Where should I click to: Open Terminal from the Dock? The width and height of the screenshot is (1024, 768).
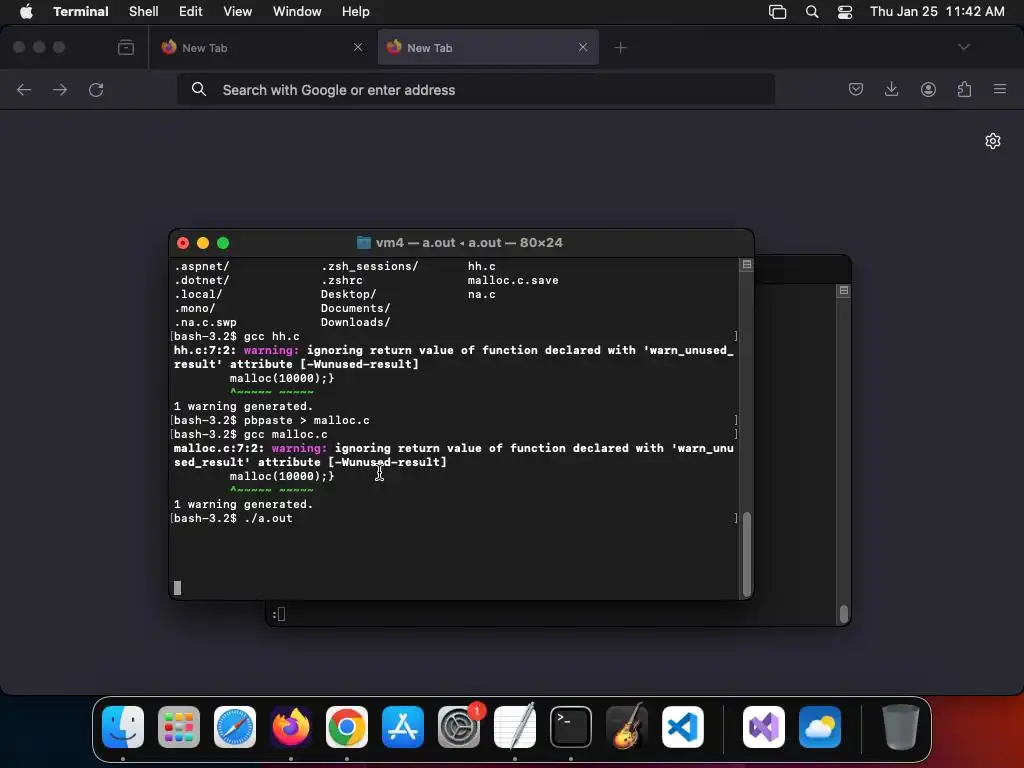tap(571, 727)
